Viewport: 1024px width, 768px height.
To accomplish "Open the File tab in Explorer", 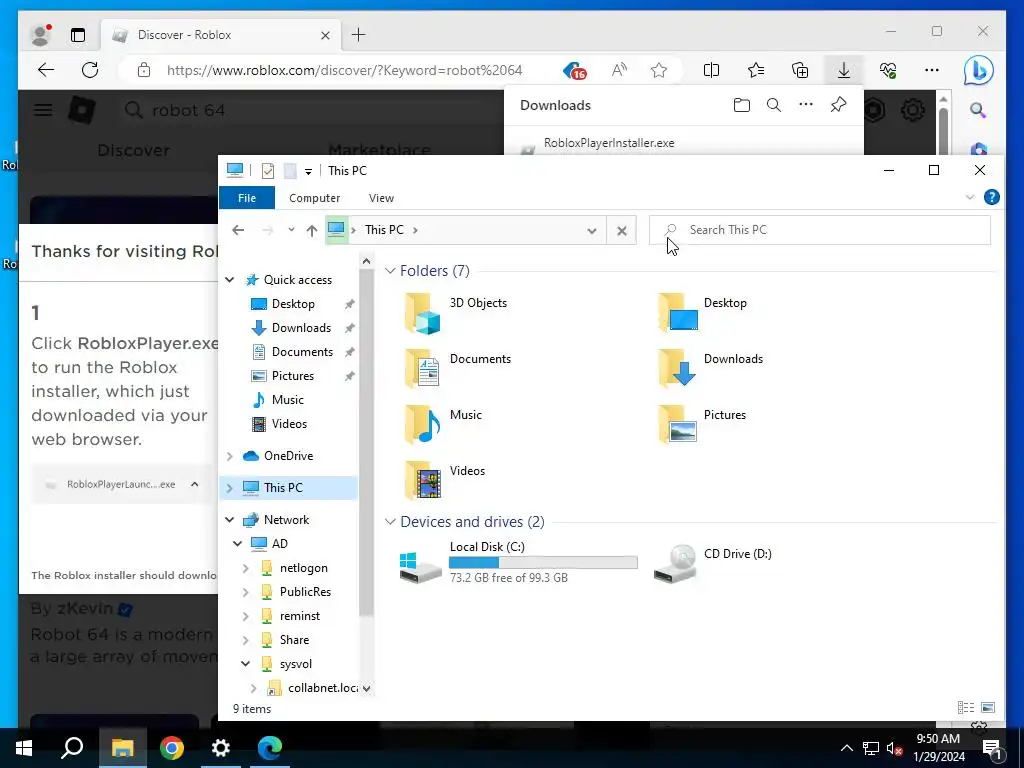I will click(x=247, y=198).
